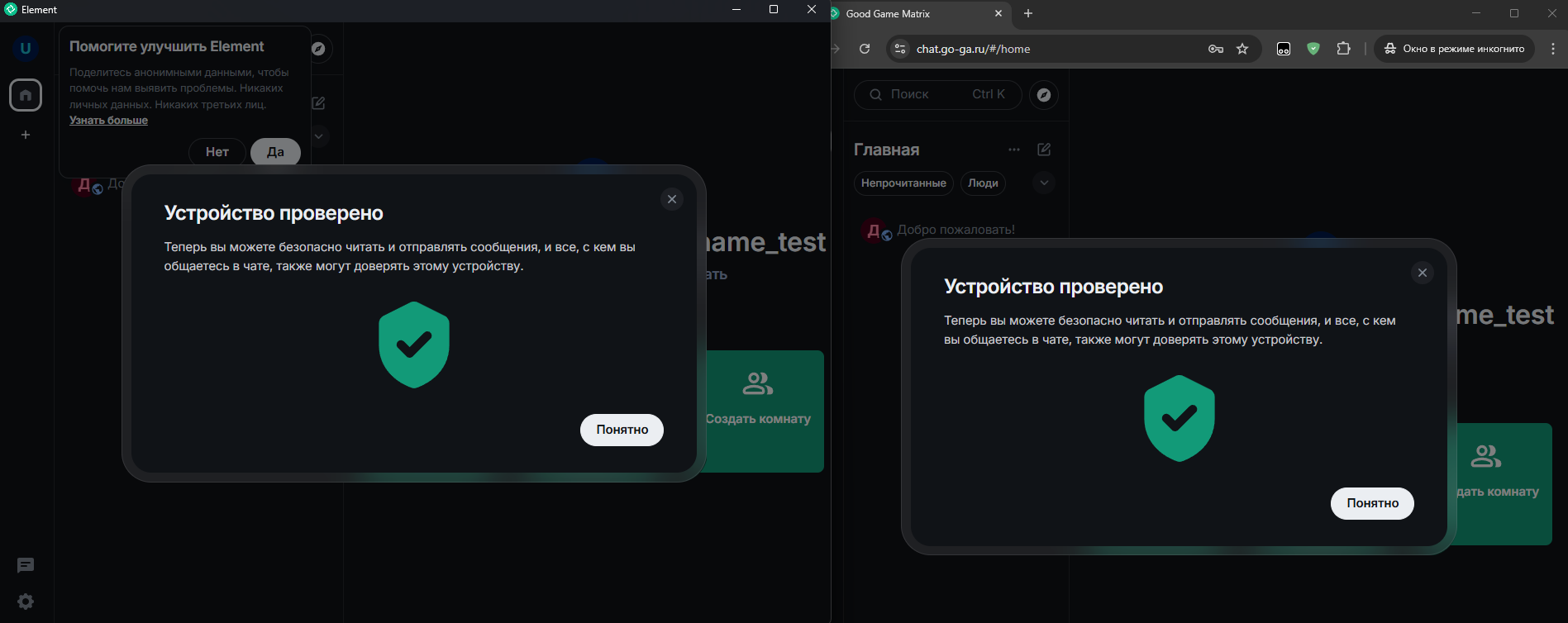Viewport: 1568px width, 623px height.
Task: Open the Home space icon in Element sidebar
Action: pyautogui.click(x=26, y=95)
